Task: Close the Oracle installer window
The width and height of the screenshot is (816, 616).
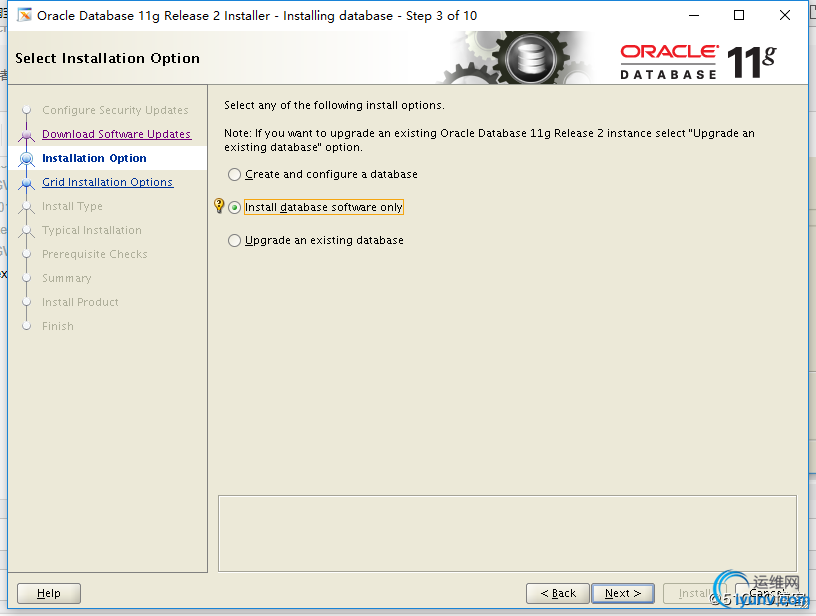Action: 785,16
